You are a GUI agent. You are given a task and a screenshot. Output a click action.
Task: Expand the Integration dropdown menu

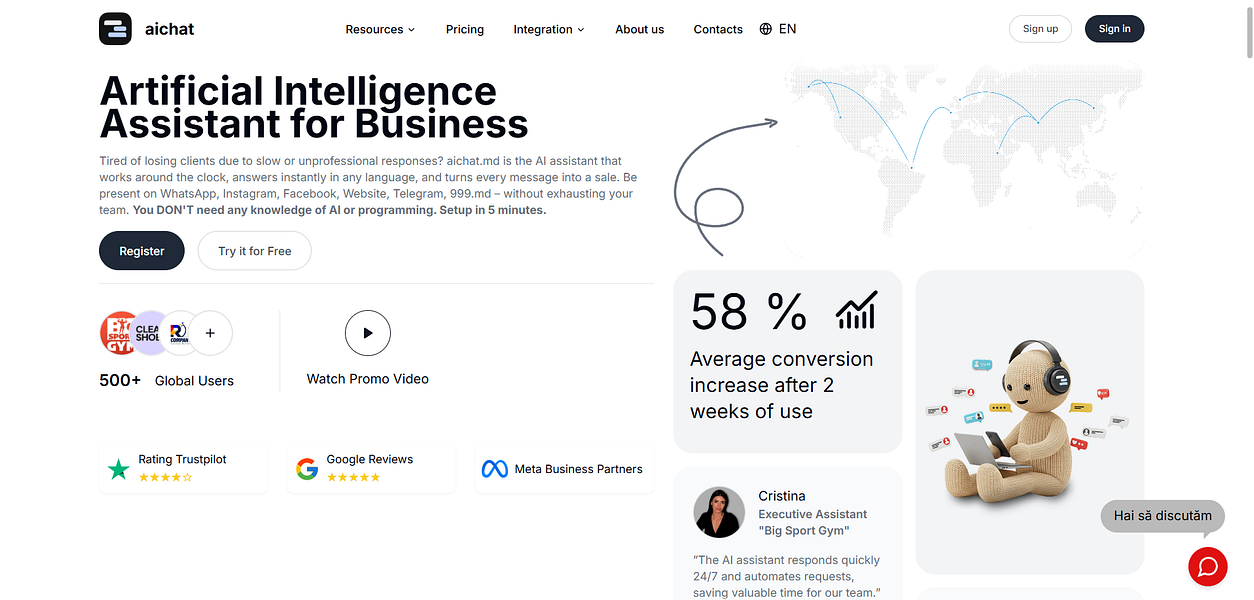[x=549, y=29]
